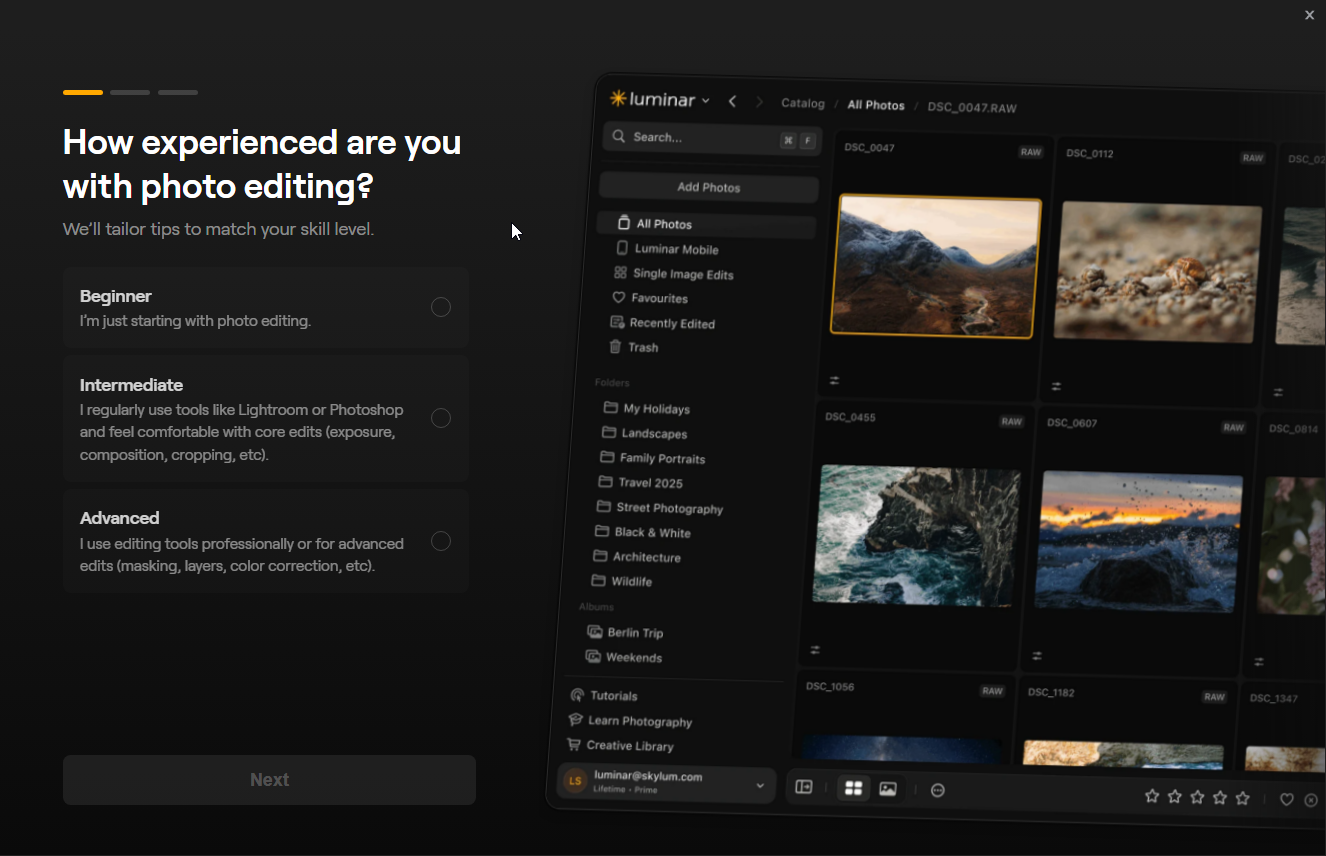Open the Weekends album in the preview
The height and width of the screenshot is (856, 1326).
[624, 657]
